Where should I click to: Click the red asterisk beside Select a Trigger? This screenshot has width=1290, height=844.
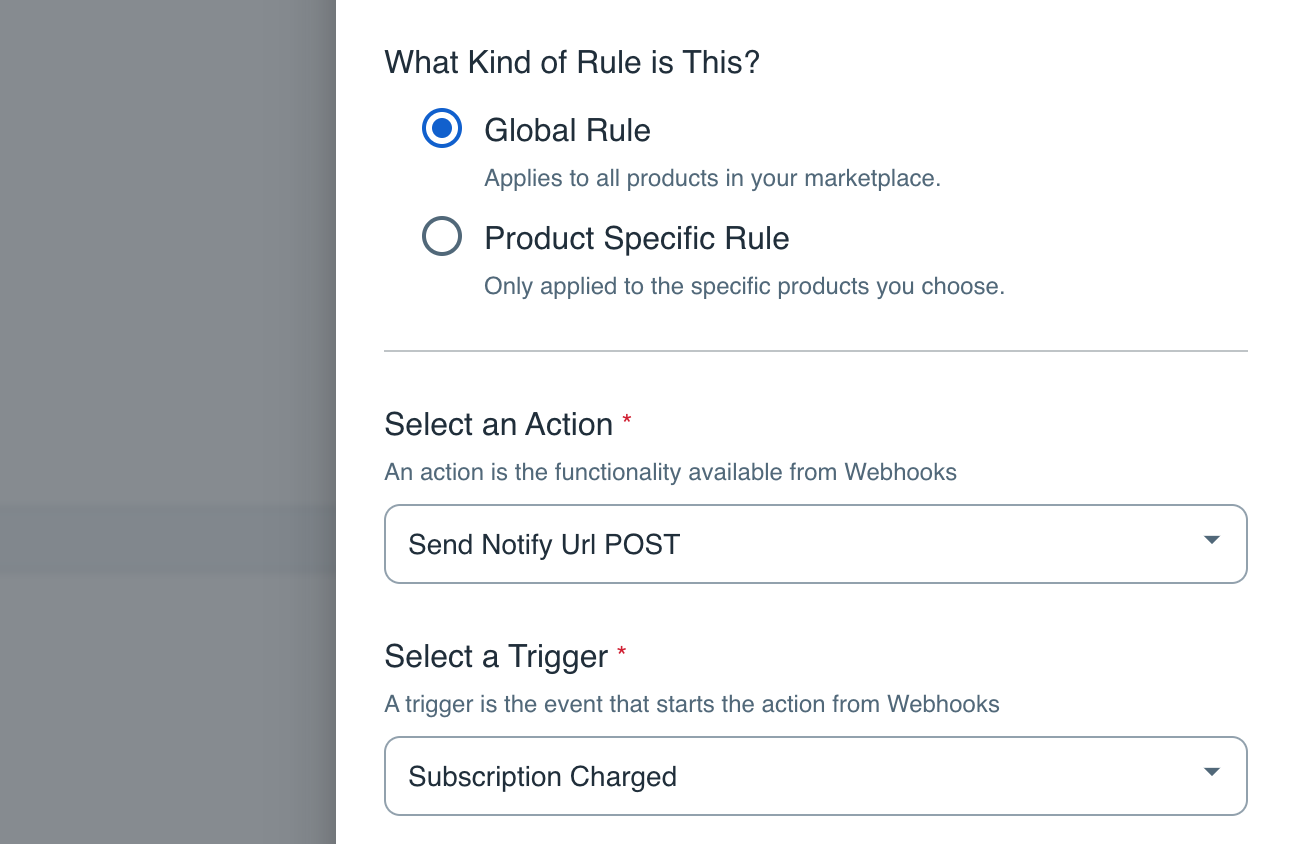(x=622, y=653)
